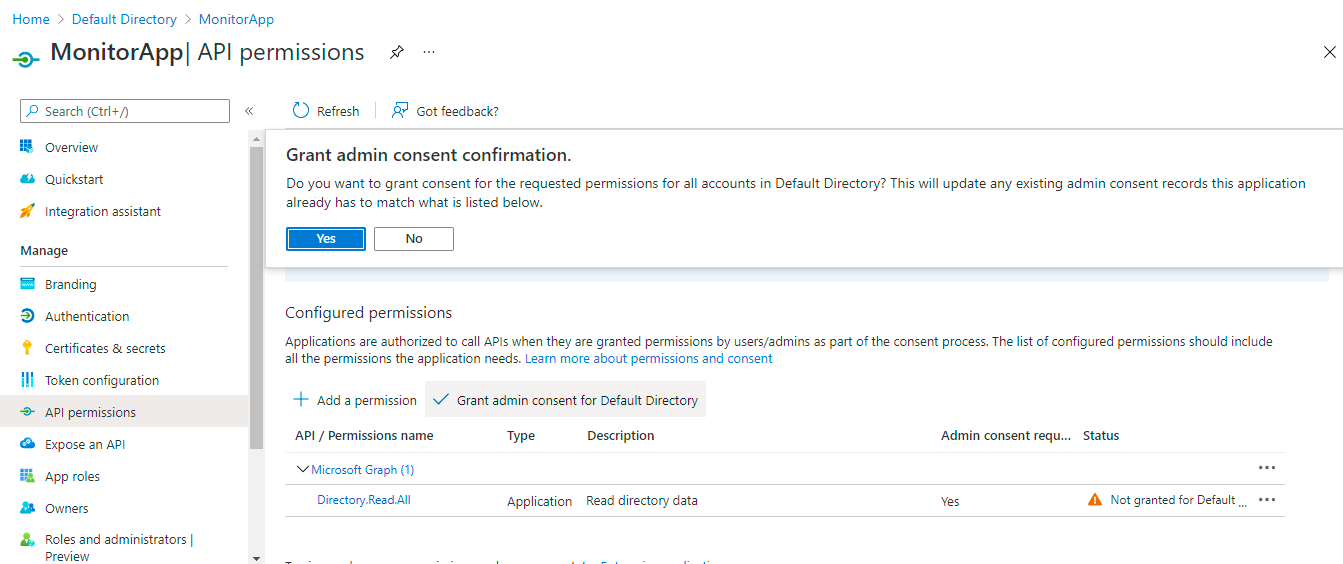
Task: Pin the MonitorApp blade
Action: 397,52
